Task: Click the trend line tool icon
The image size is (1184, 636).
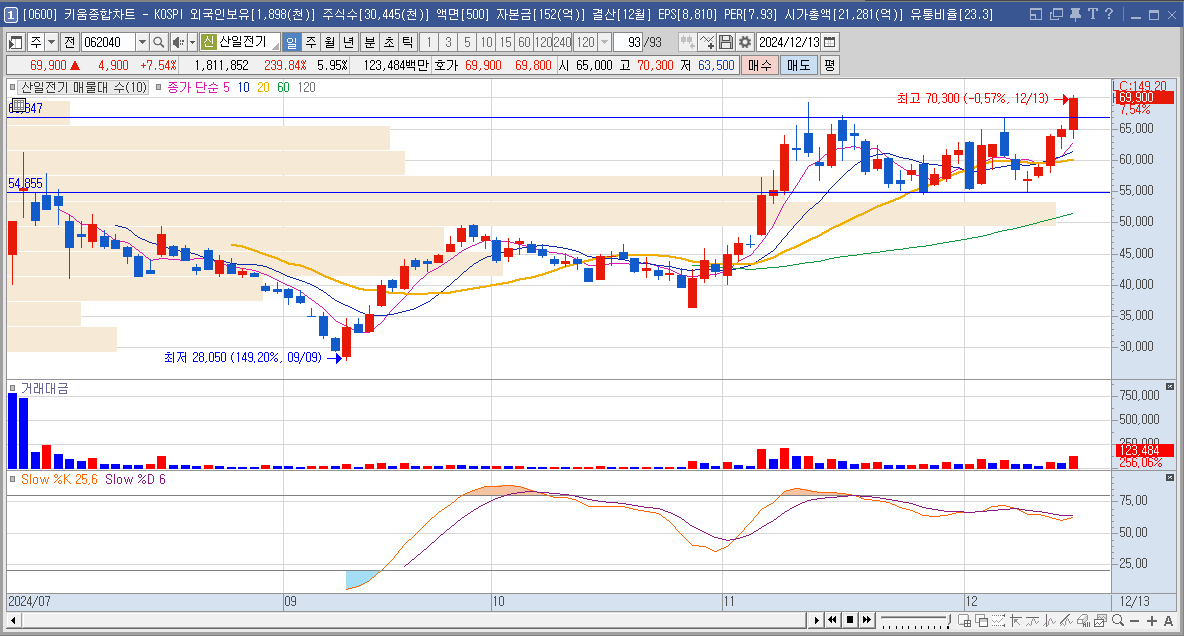Action: pyautogui.click(x=1032, y=621)
